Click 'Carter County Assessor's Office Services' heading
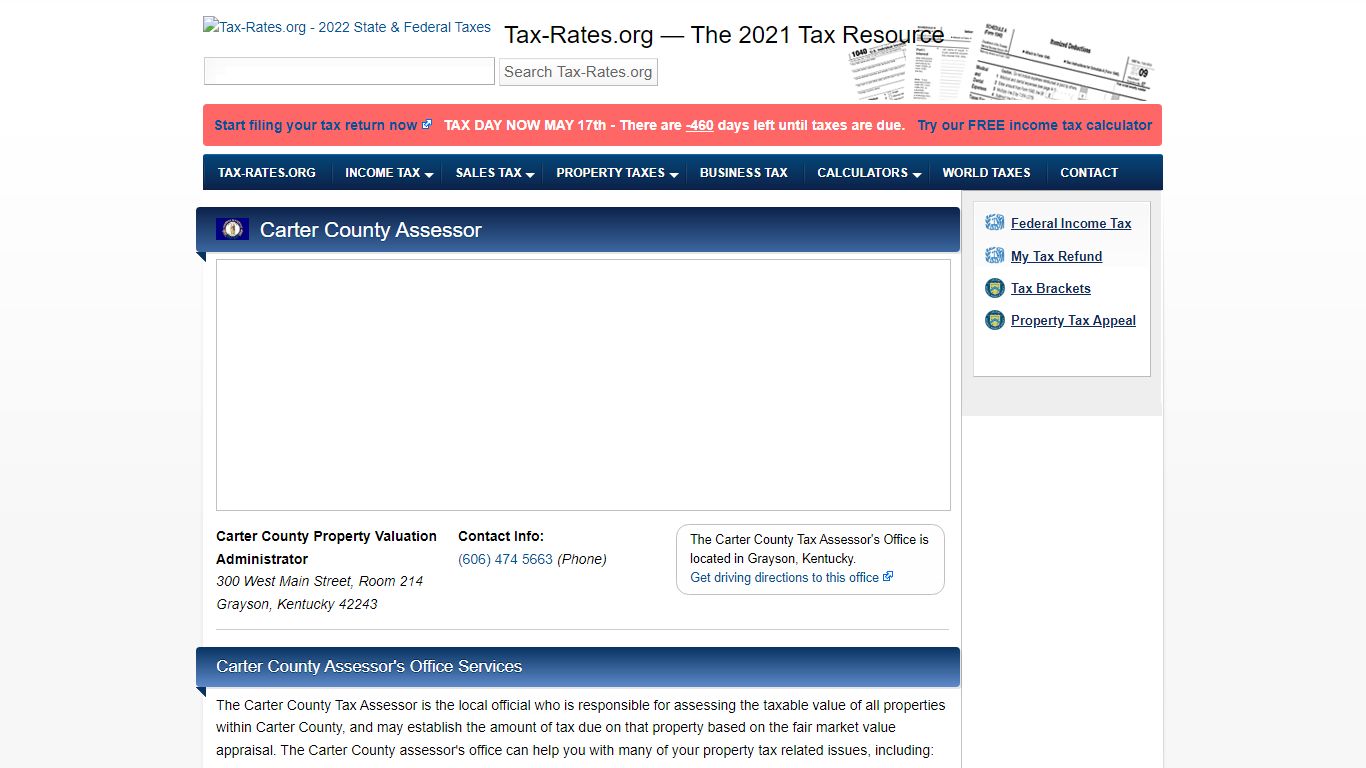Image resolution: width=1366 pixels, height=768 pixels. pos(369,666)
